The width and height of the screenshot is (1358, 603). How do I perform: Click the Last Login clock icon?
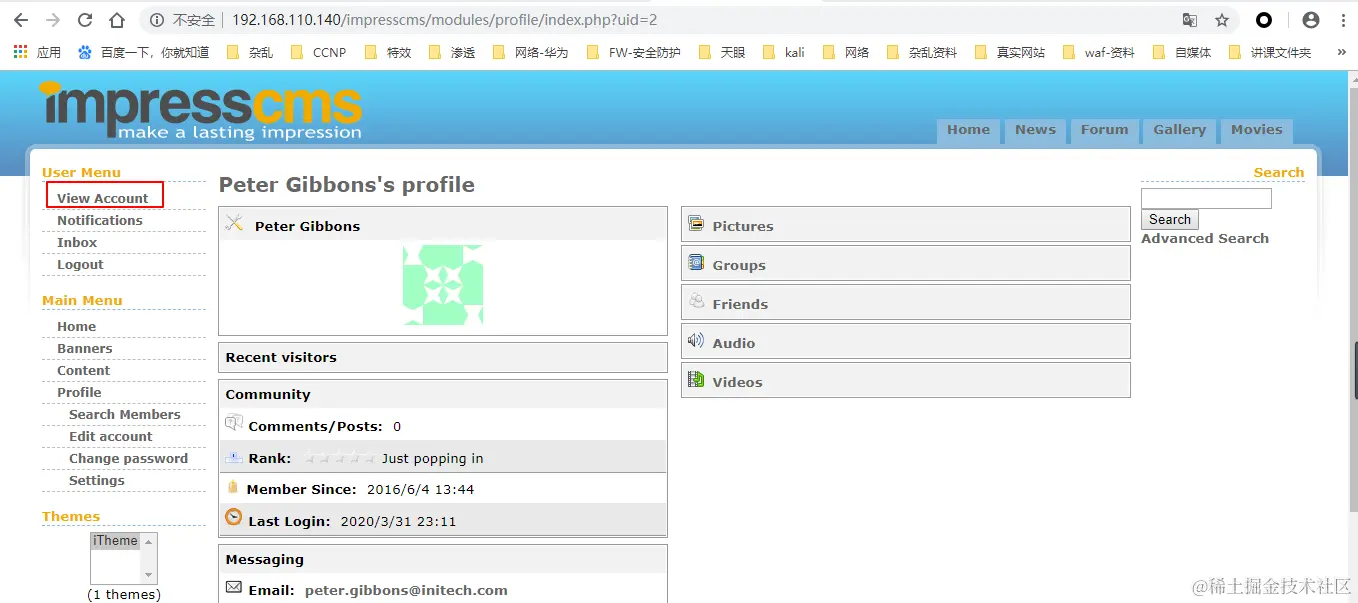(x=233, y=517)
